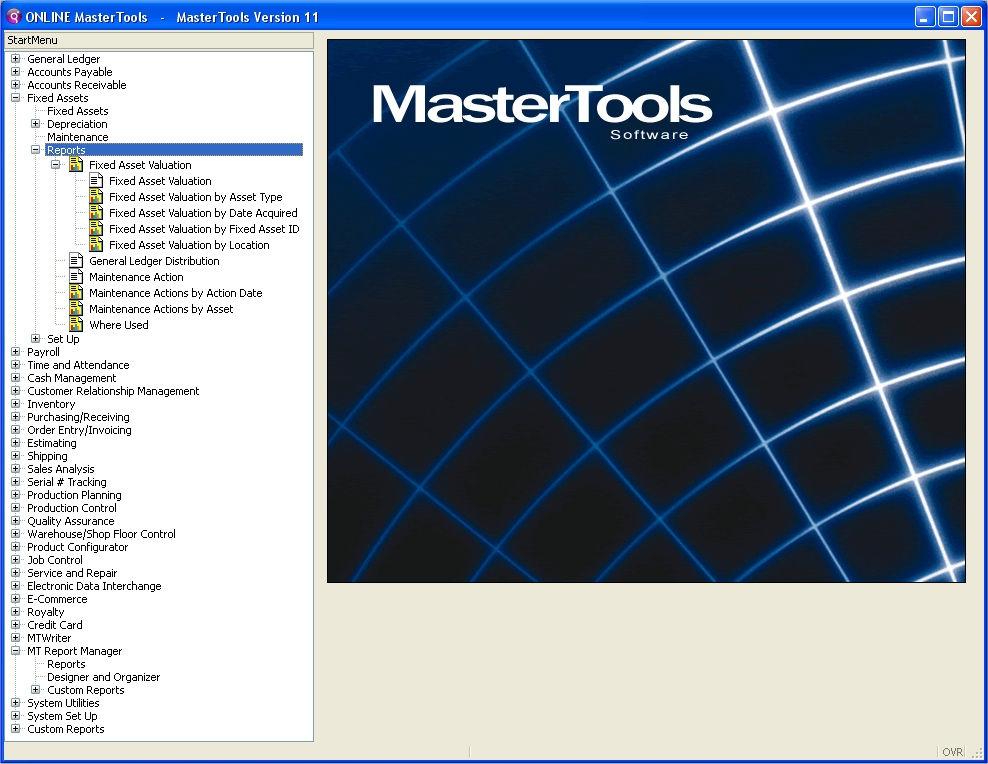This screenshot has height=764, width=988.
Task: Open Fixed Asset Valuation by Fixed Asset ID
Action: [x=204, y=229]
